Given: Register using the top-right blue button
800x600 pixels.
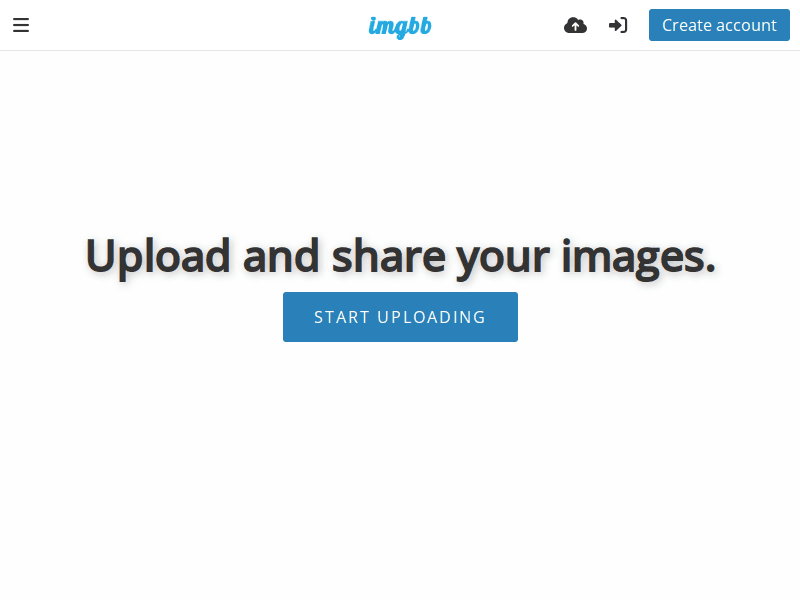Looking at the screenshot, I should pyautogui.click(x=719, y=25).
